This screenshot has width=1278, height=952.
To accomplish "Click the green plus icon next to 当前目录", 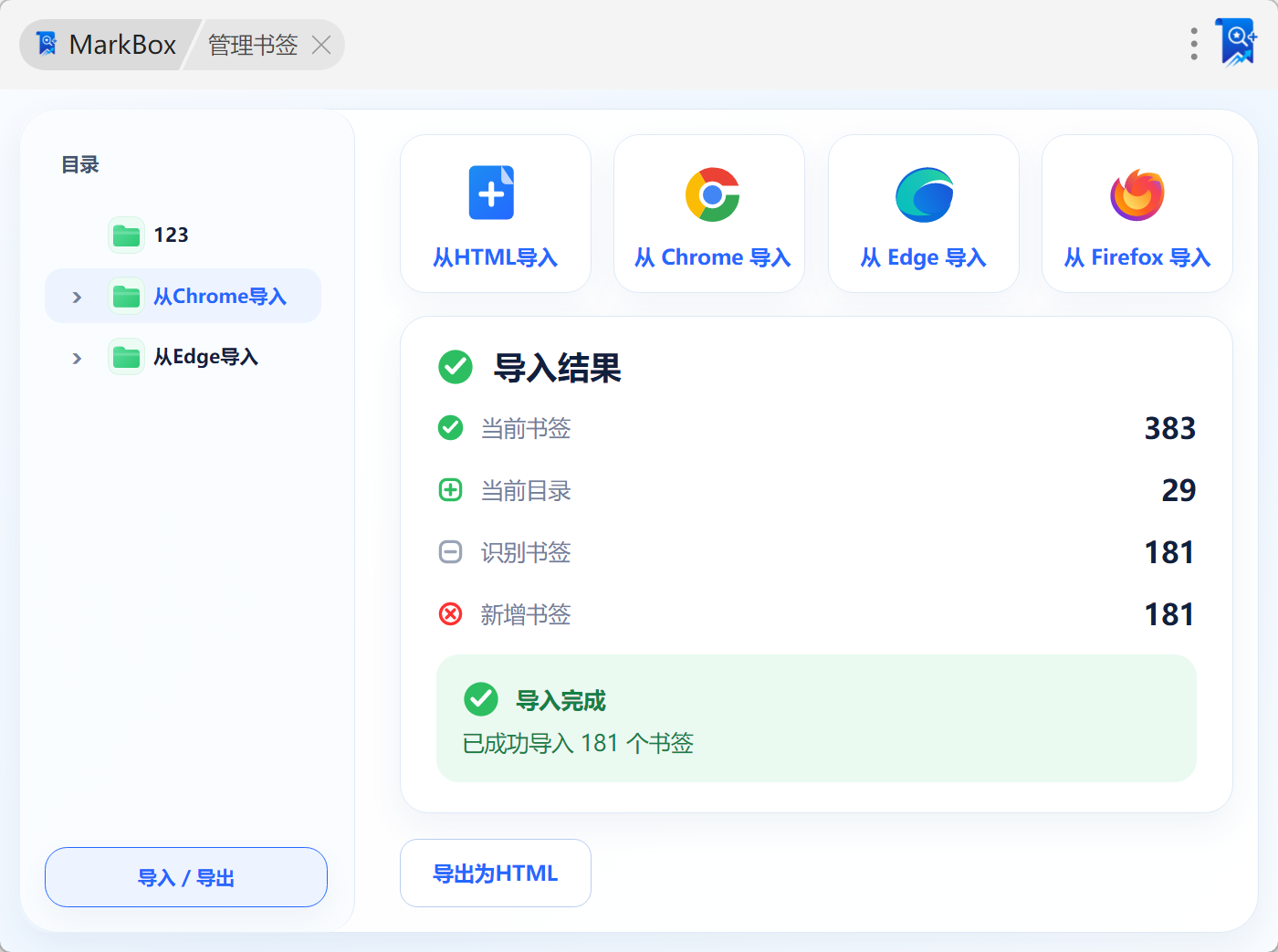I will tap(451, 490).
